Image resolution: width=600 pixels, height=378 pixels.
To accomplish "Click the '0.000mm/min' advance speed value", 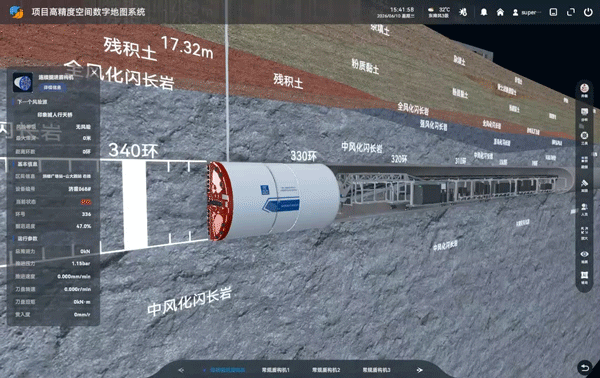I will [x=74, y=276].
